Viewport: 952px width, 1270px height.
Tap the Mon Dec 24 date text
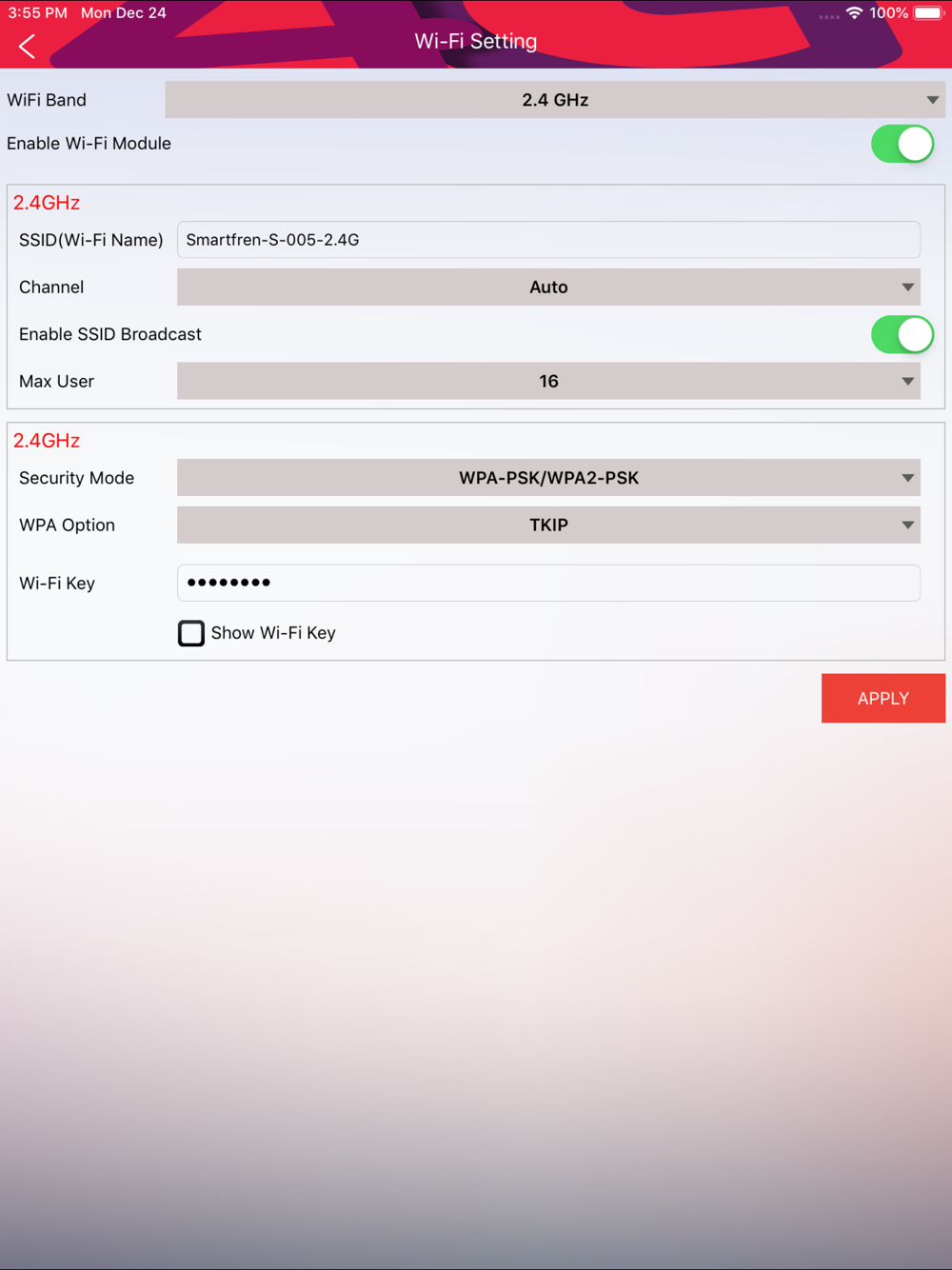pyautogui.click(x=124, y=13)
